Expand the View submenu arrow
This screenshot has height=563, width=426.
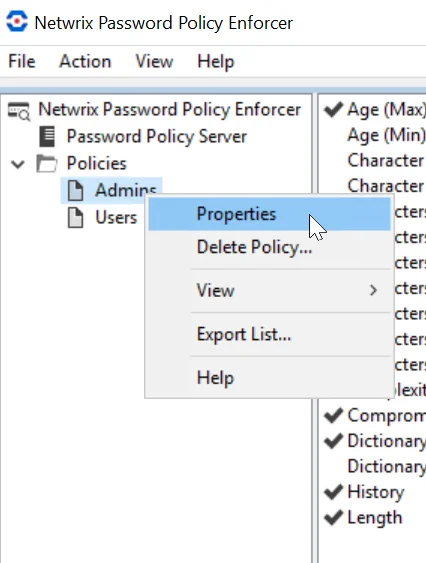click(374, 290)
